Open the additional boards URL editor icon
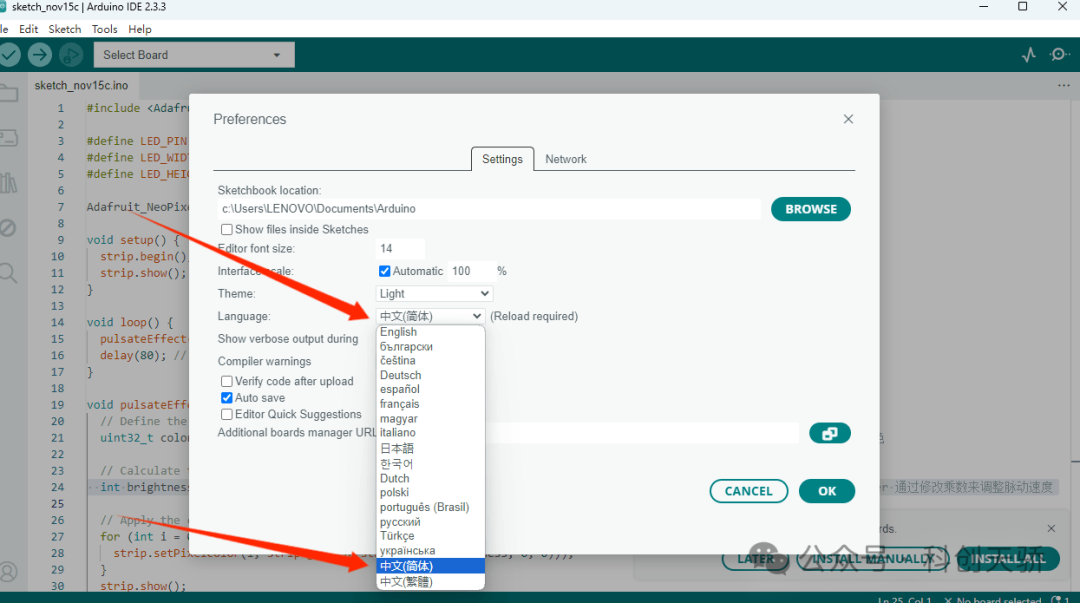This screenshot has width=1080, height=603. point(829,433)
